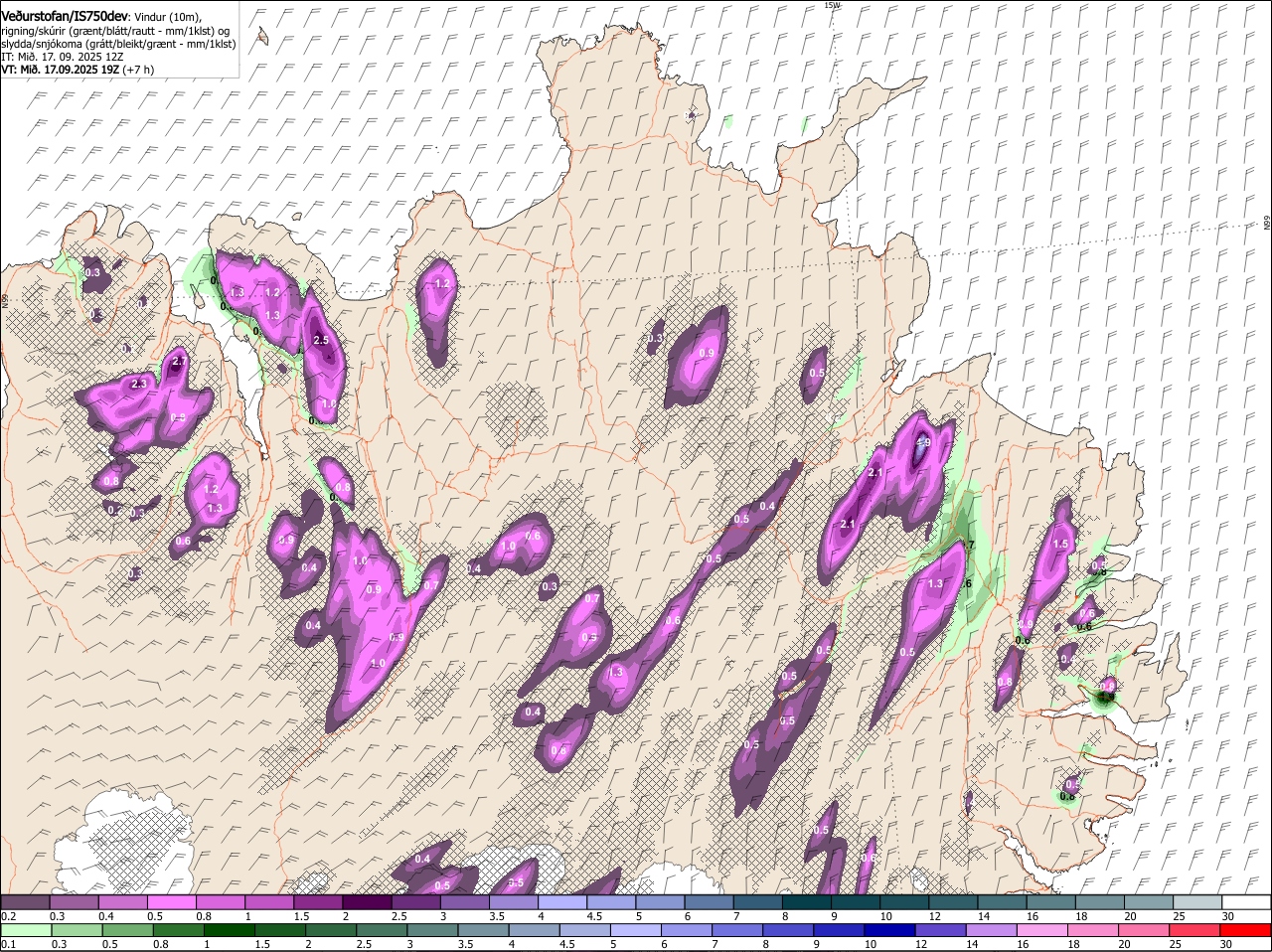Pick the bright red swatch ending the lower scale
Image resolution: width=1272 pixels, height=952 pixels.
click(x=1246, y=930)
